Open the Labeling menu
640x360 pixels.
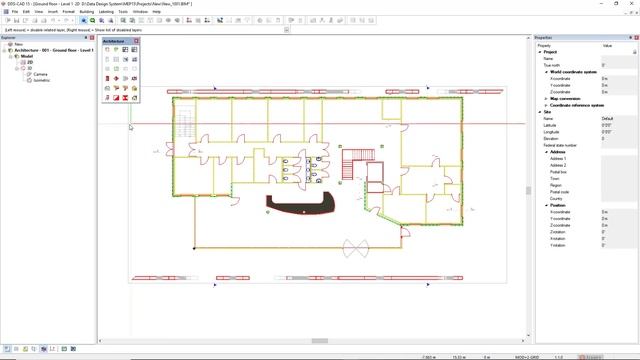click(x=106, y=12)
